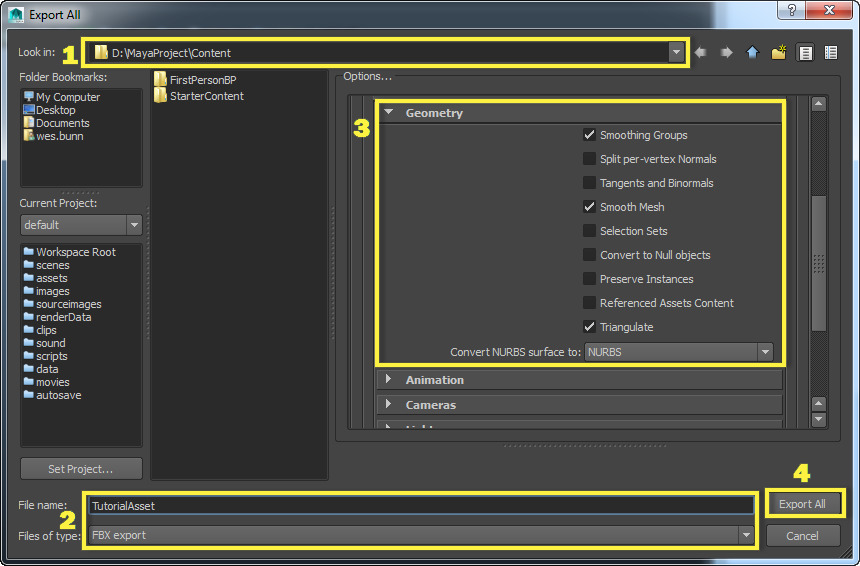Go back to previous folder arrow
Viewport: 860px width, 566px height.
pyautogui.click(x=700, y=53)
